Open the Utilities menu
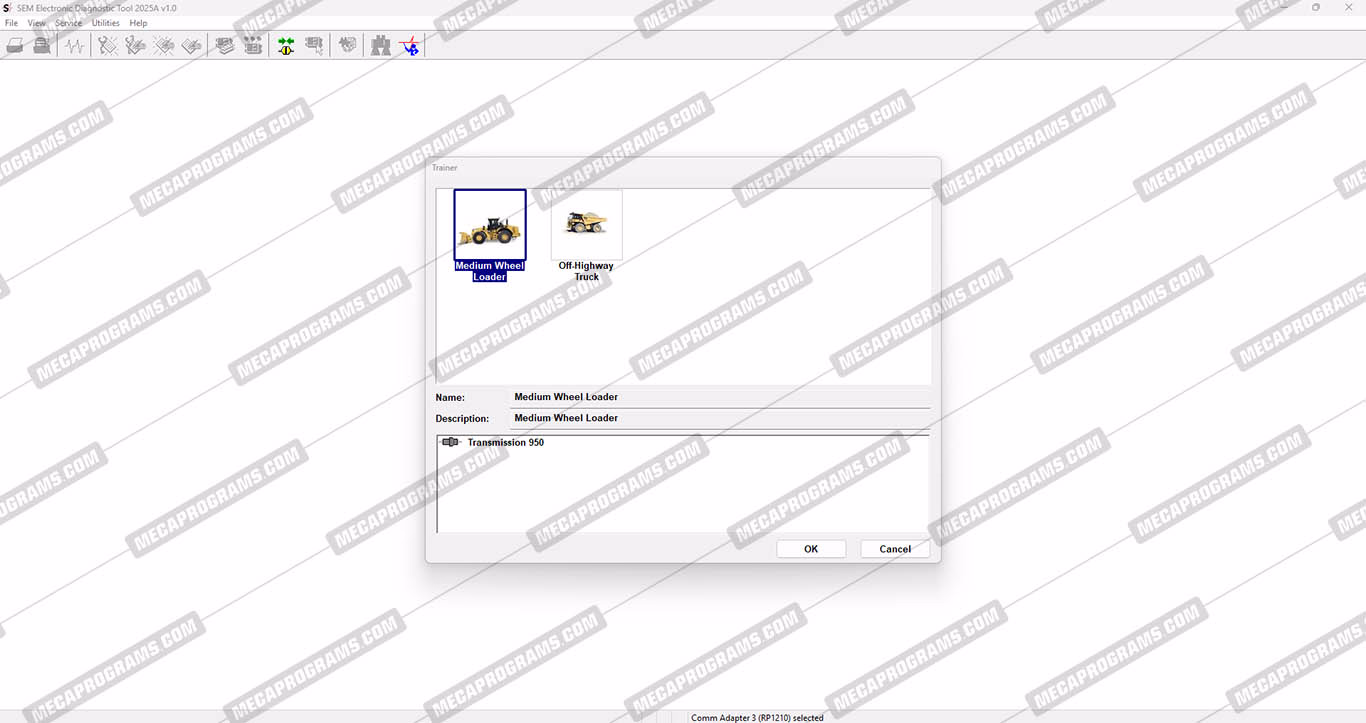The image size is (1366, 723). coord(105,23)
